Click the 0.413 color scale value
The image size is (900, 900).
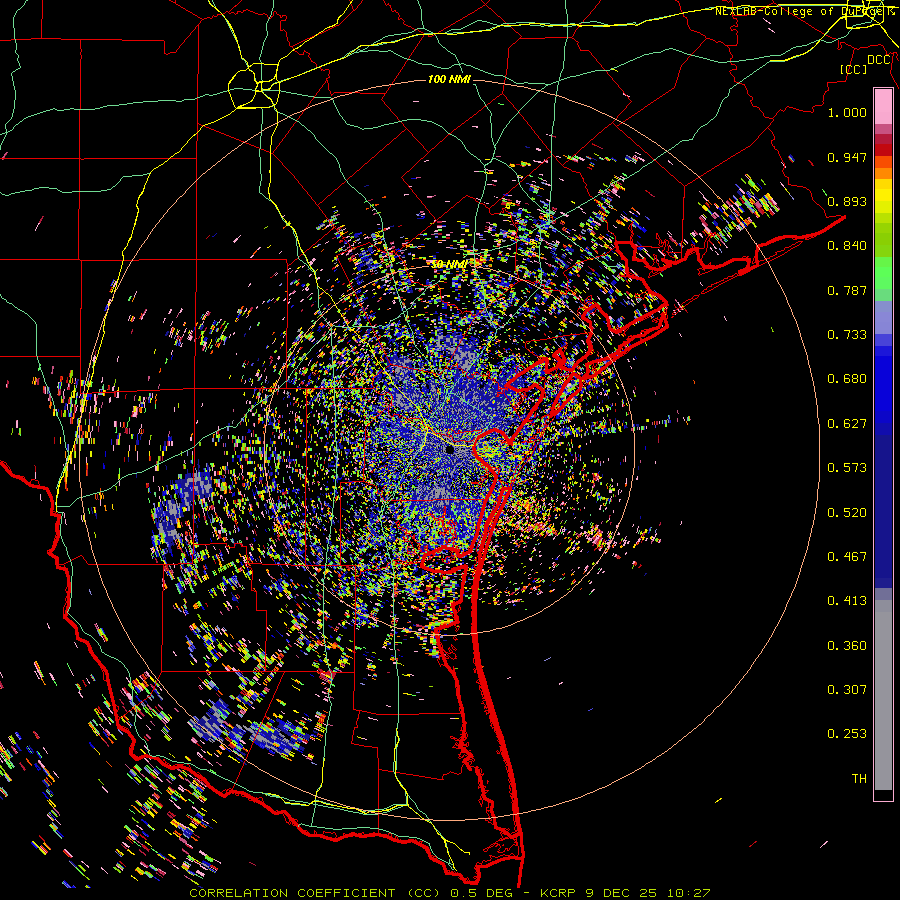pyautogui.click(x=847, y=601)
